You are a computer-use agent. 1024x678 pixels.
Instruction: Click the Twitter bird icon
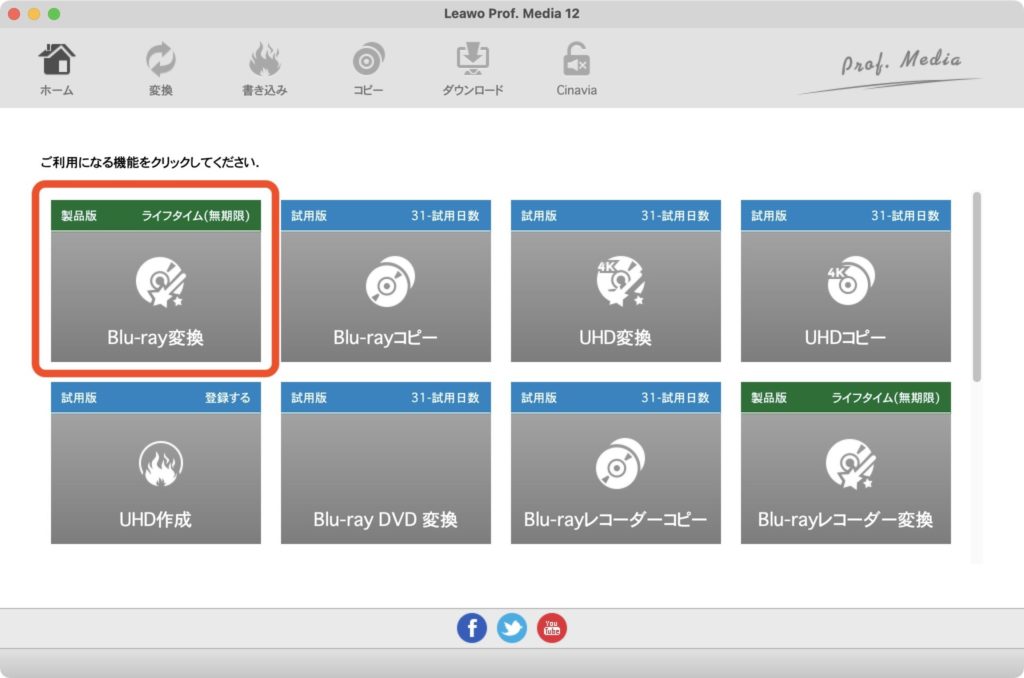tap(511, 628)
